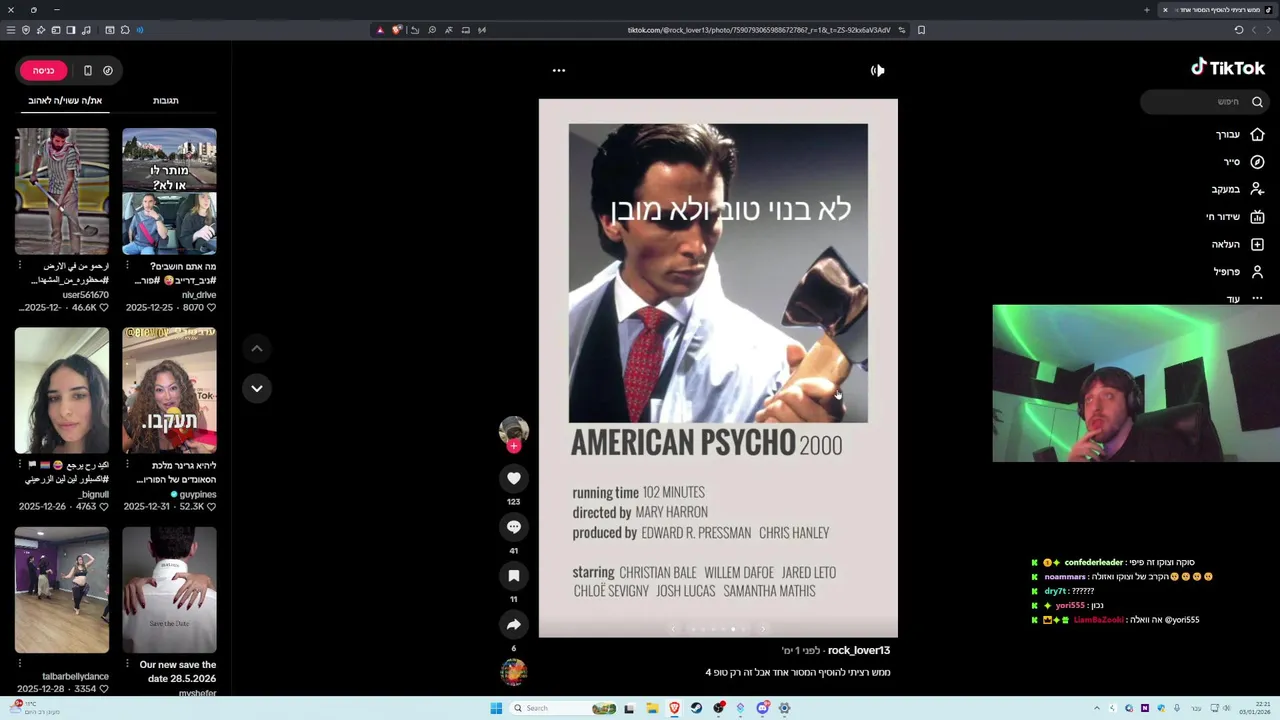The height and width of the screenshot is (720, 1280).
Task: Open the guypines video thumbnail
Action: 169,390
